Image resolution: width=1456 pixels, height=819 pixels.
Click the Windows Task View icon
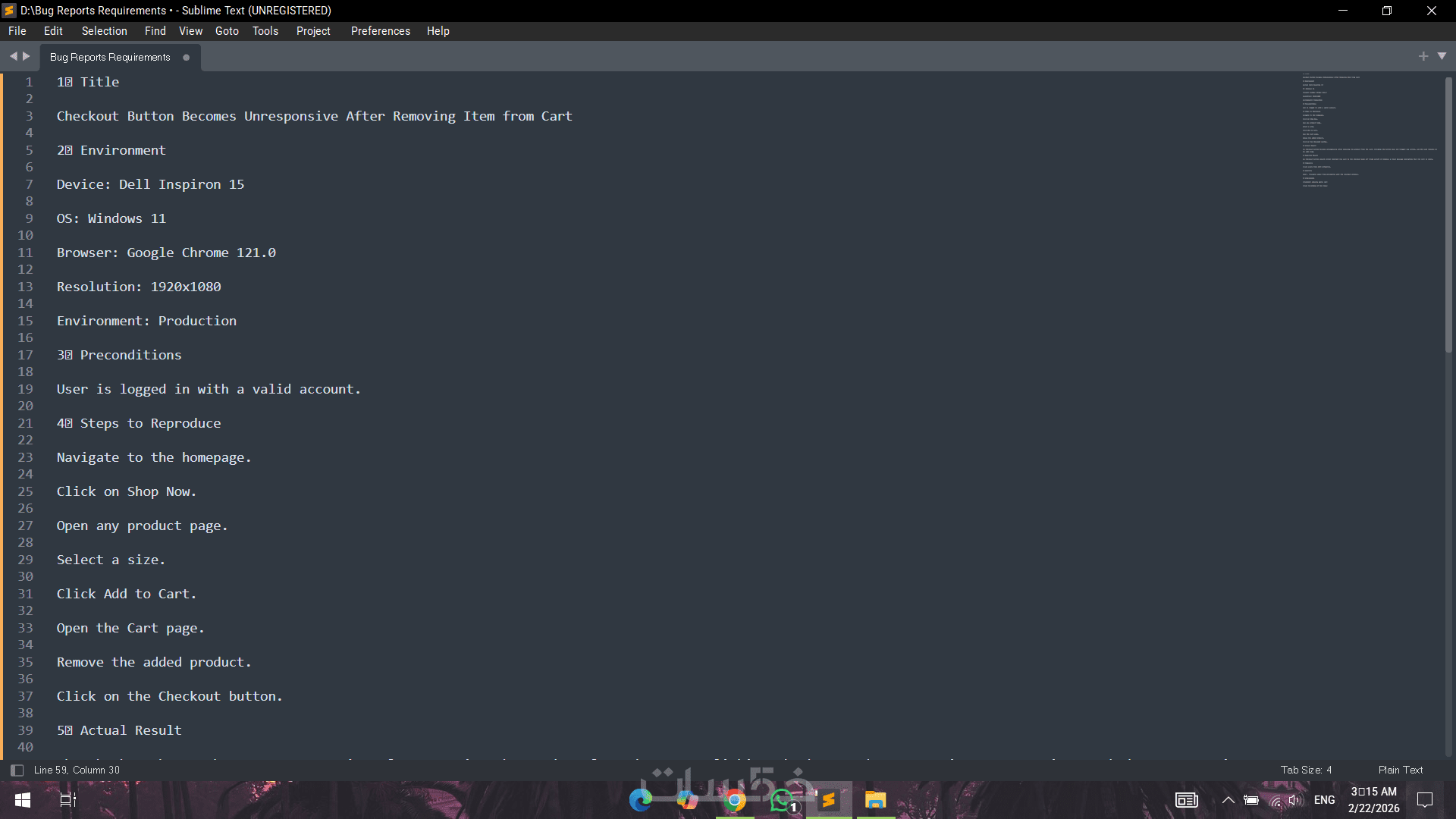68,800
